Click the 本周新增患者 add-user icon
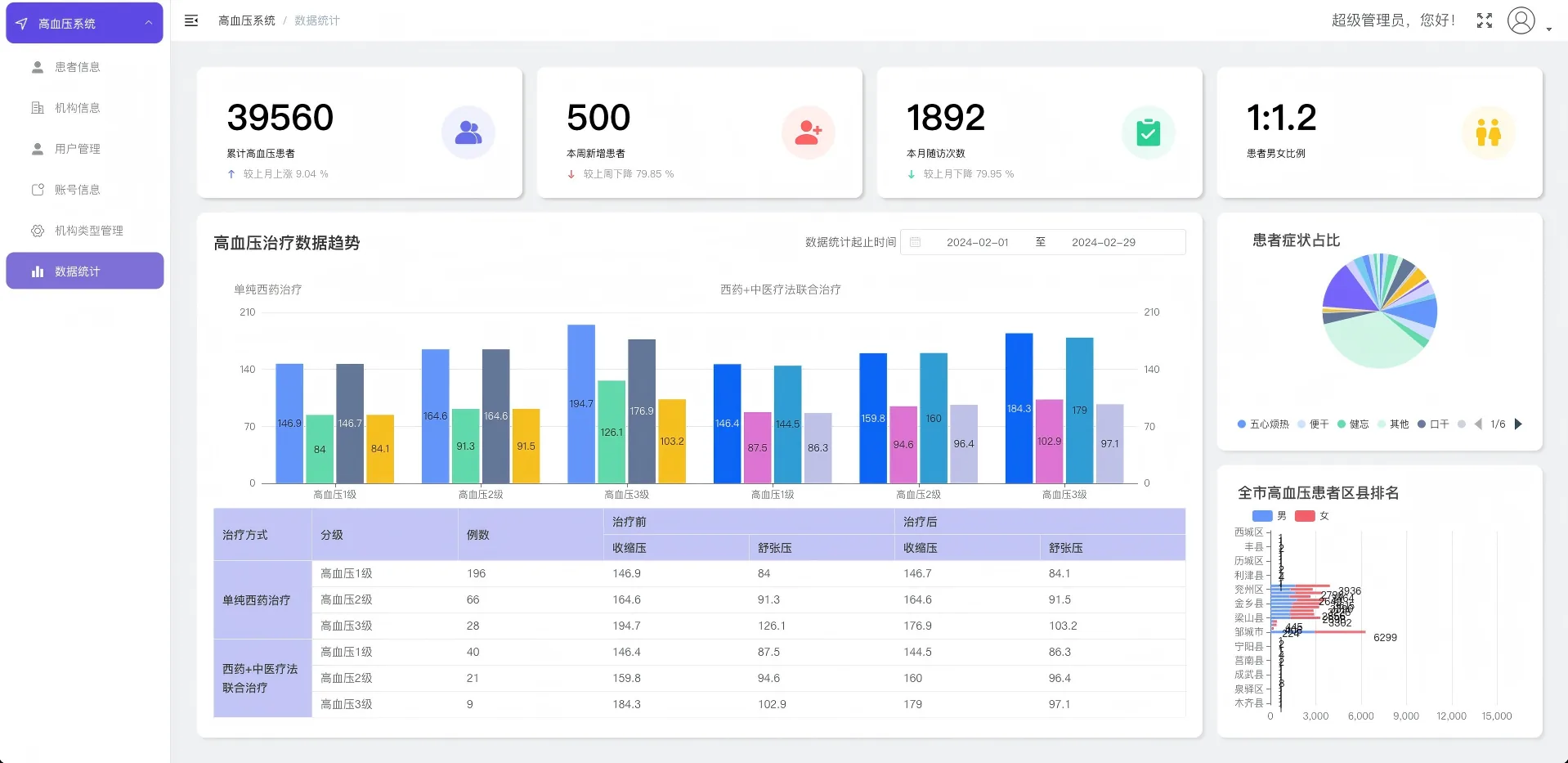The image size is (1568, 763). tap(809, 132)
